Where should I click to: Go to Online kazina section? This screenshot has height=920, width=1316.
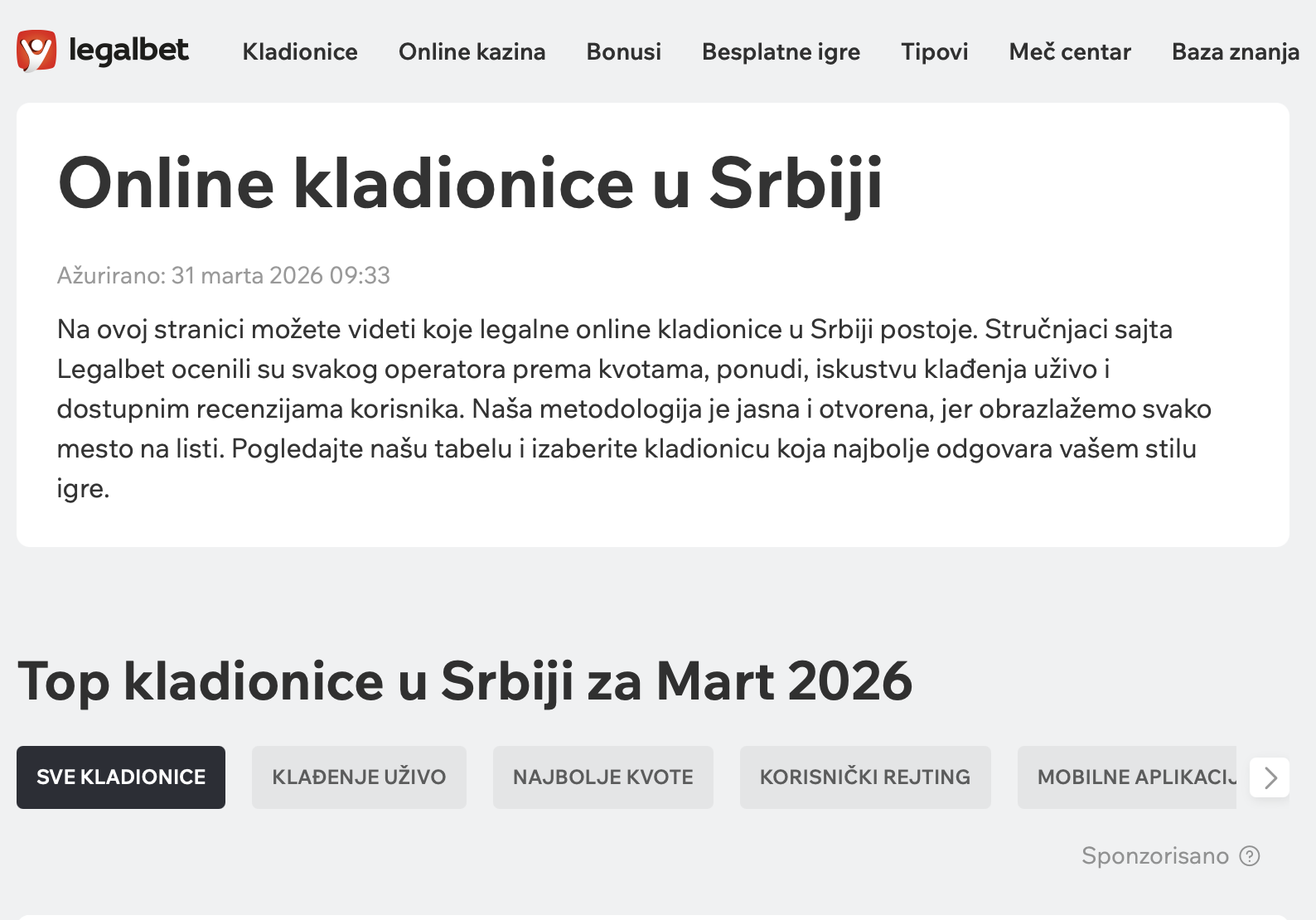point(472,51)
